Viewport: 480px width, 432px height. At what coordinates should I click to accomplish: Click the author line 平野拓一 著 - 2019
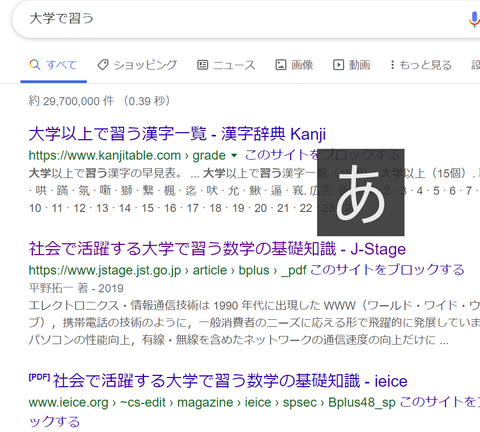point(76,288)
